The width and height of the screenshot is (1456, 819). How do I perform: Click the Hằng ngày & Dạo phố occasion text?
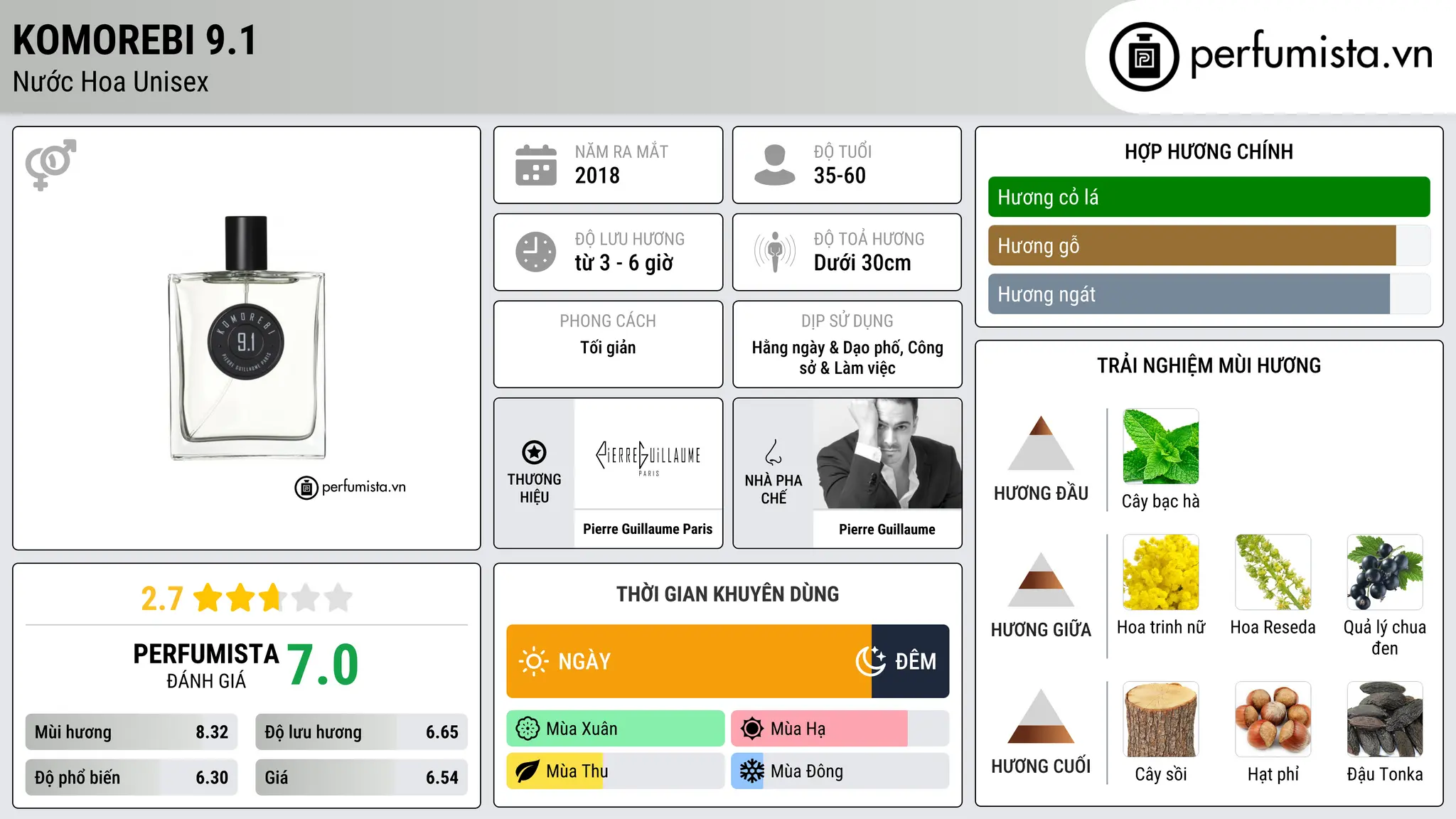(x=847, y=358)
